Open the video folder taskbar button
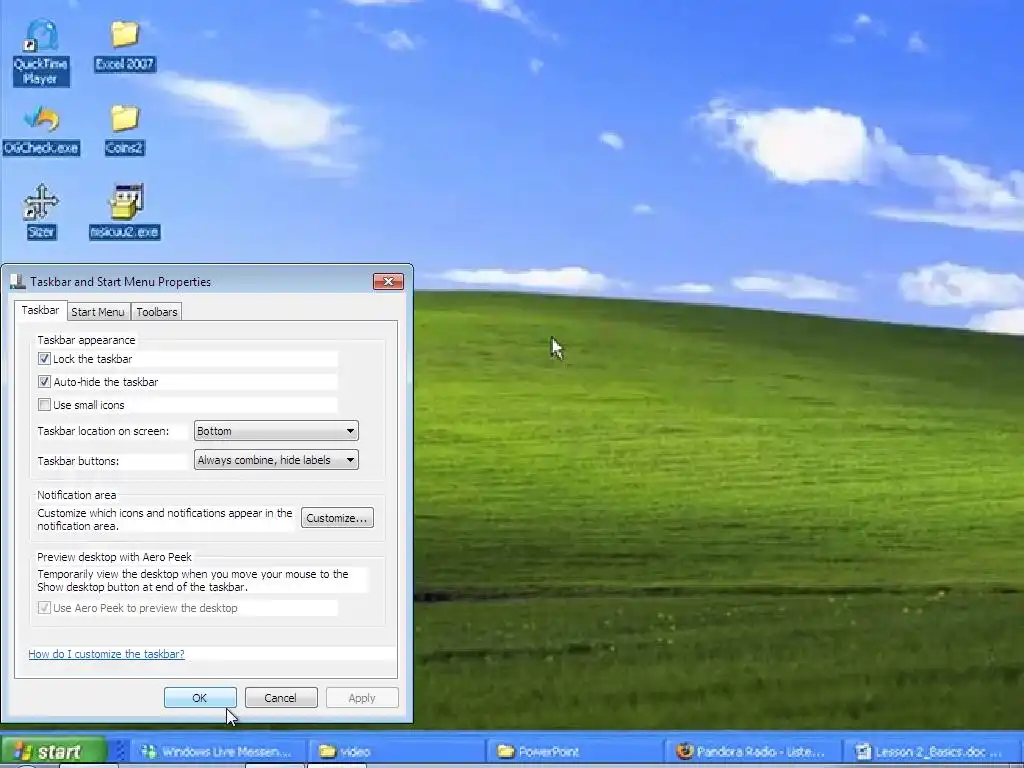This screenshot has width=1024, height=768. (x=398, y=752)
